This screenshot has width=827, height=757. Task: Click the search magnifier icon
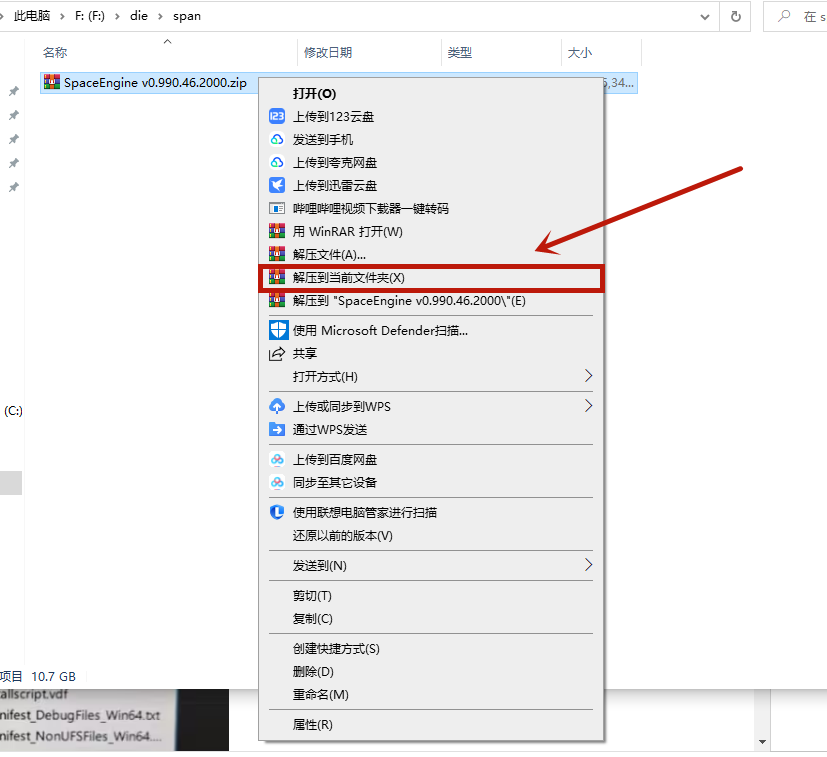pyautogui.click(x=784, y=16)
